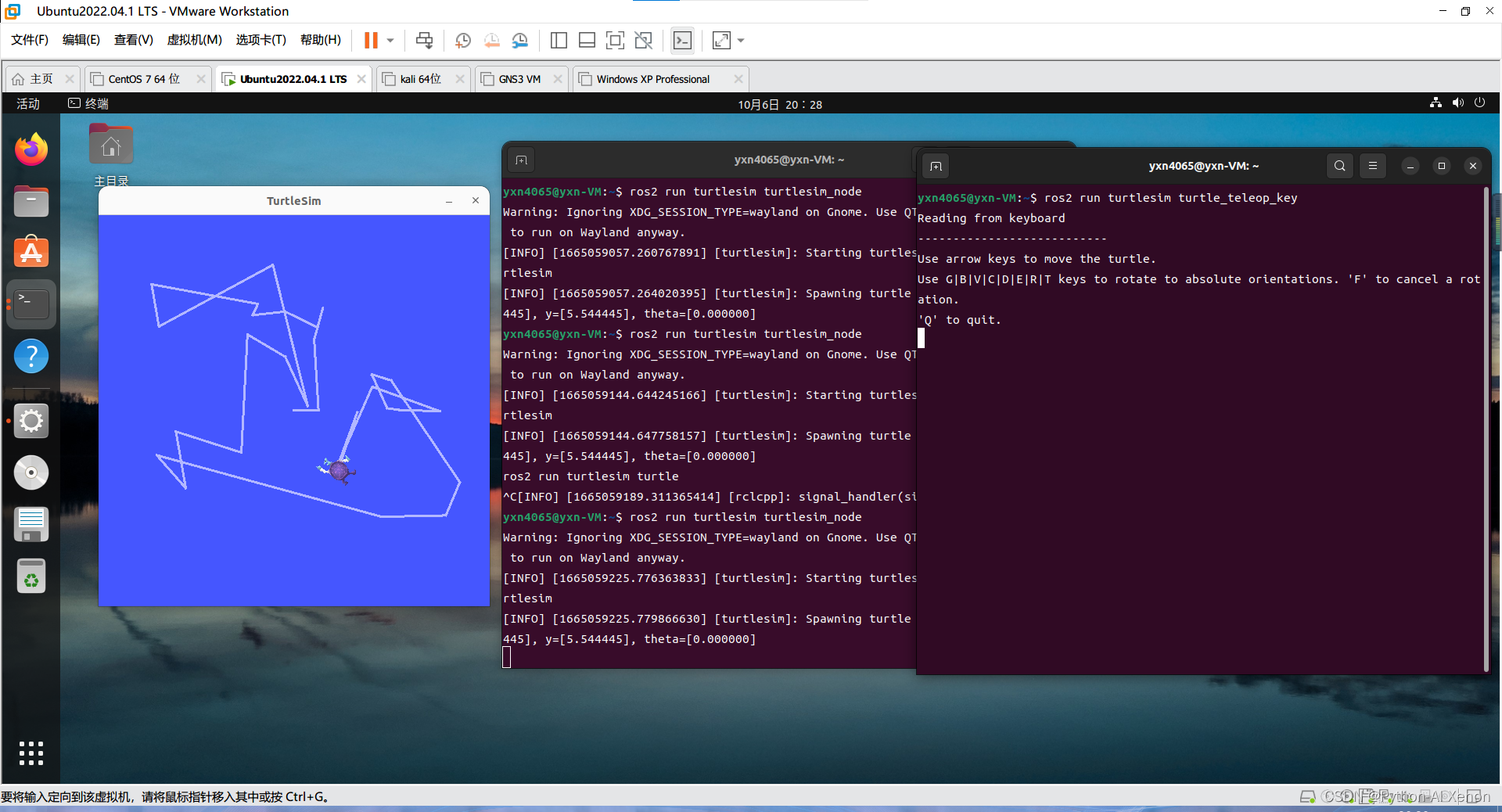
Task: Close the kali 64位 tab
Action: click(460, 79)
